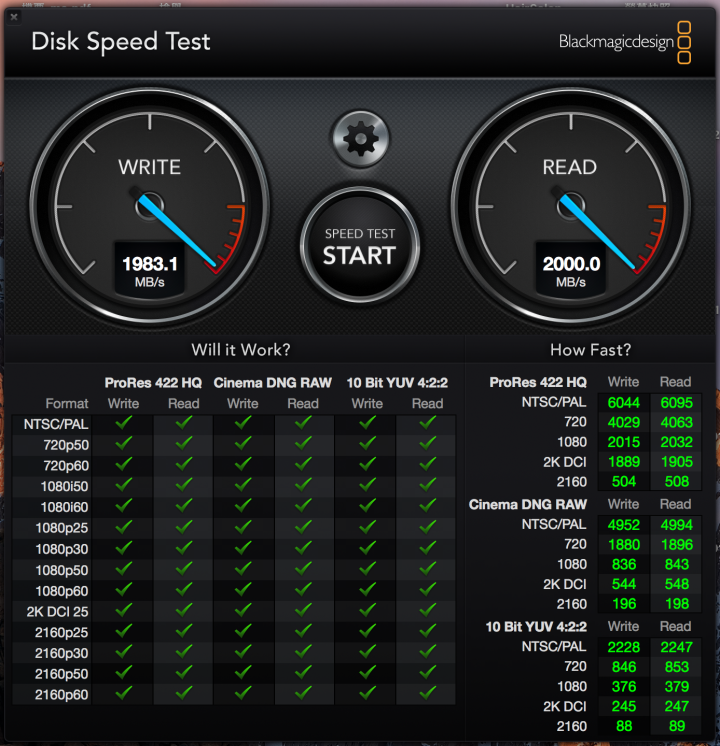The height and width of the screenshot is (746, 720).
Task: Click Cinema DNG RAW Read checkmark for 2K DCI 25
Action: coord(303,610)
